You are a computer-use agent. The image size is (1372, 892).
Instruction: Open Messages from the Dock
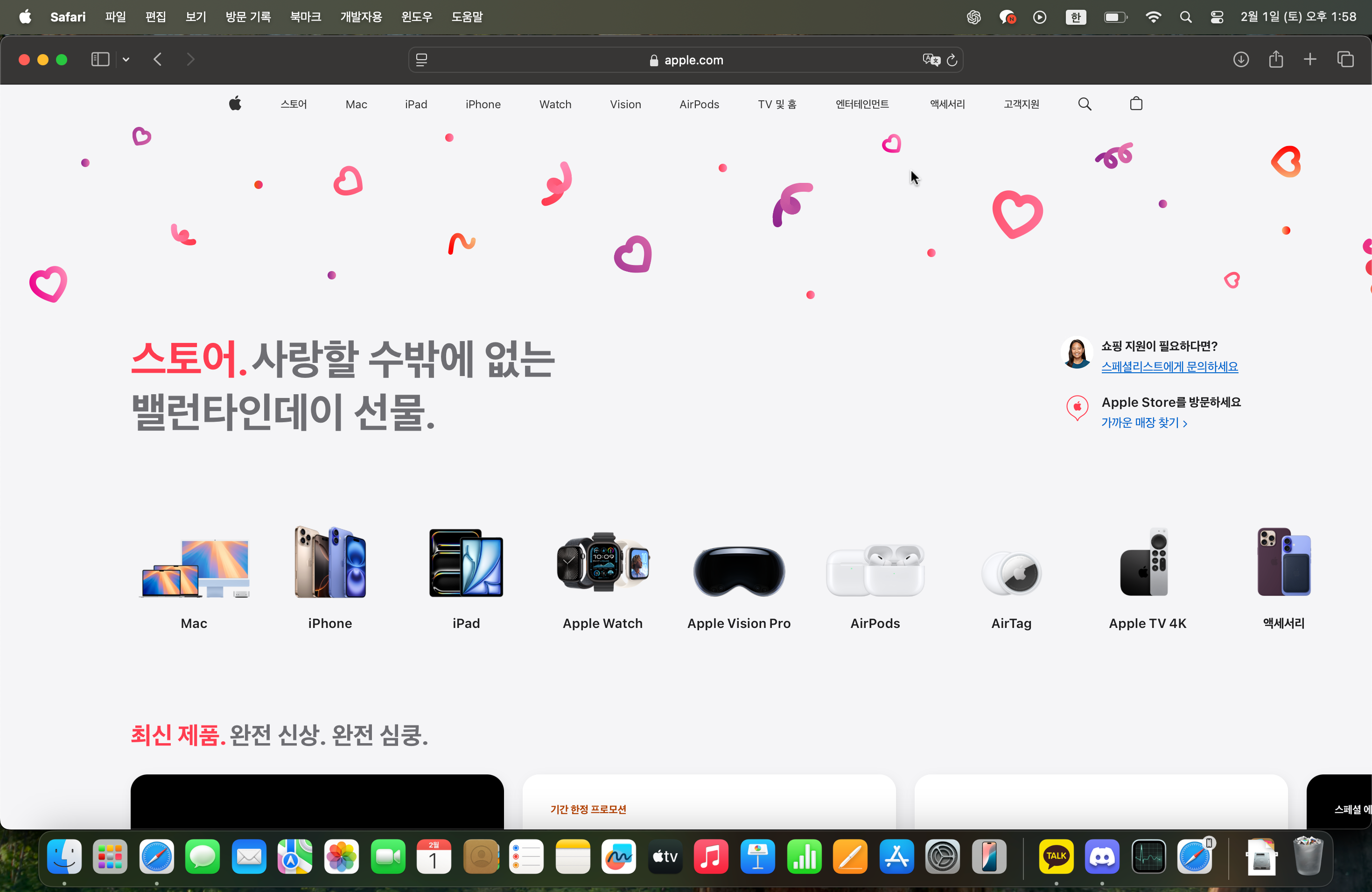pos(203,856)
